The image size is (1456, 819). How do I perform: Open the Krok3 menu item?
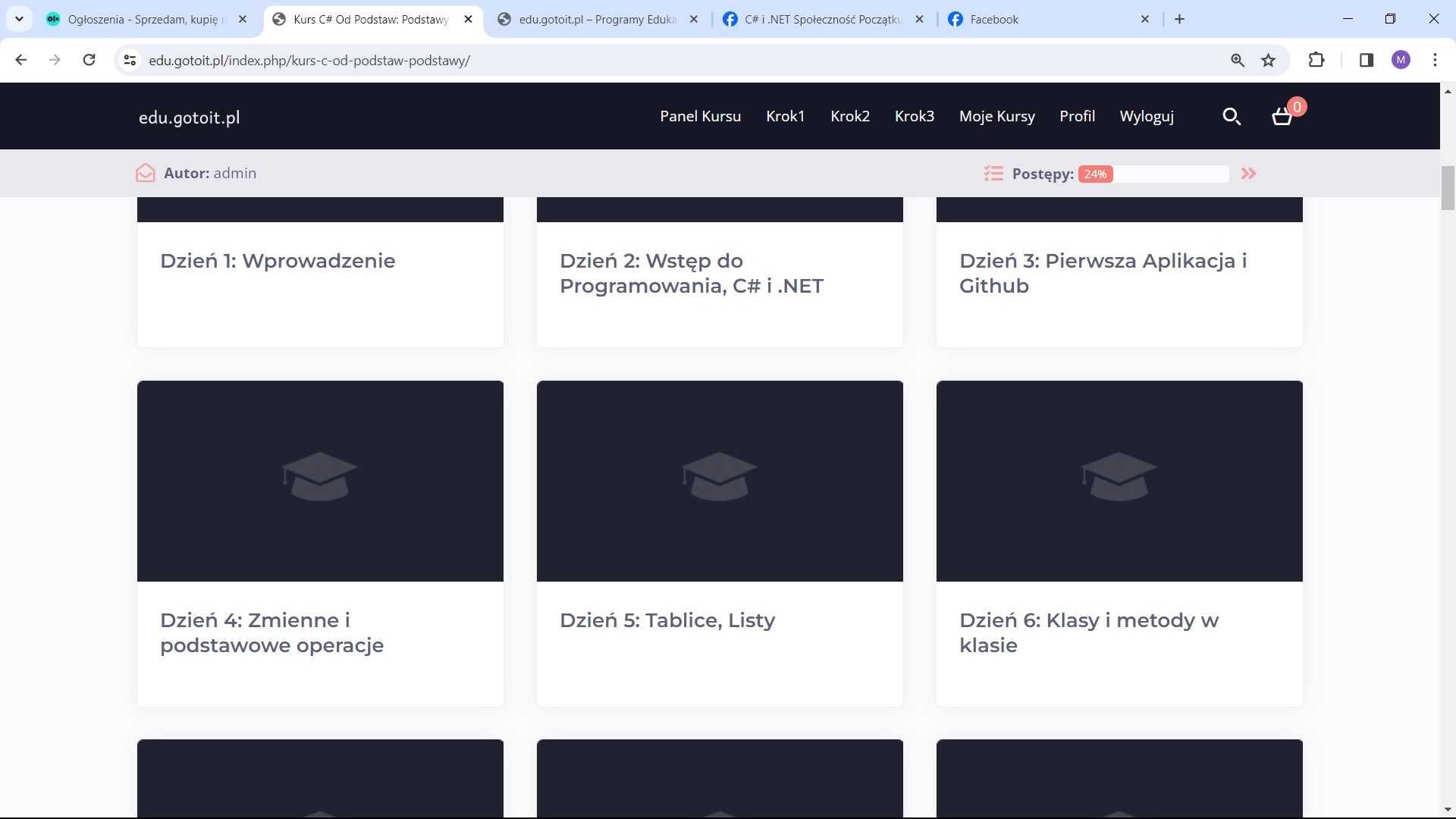coord(914,116)
